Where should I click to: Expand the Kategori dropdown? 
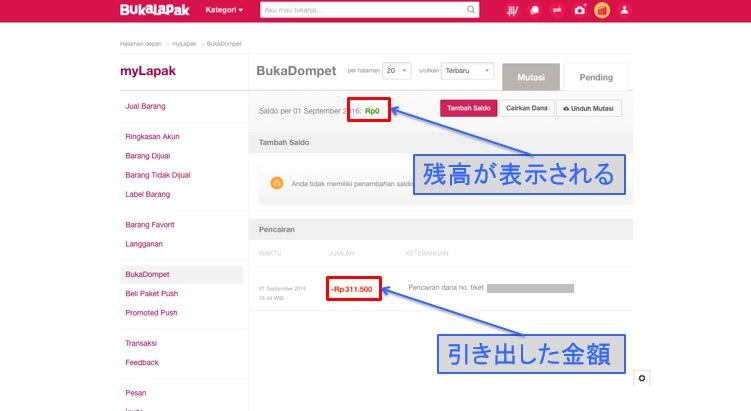pos(224,10)
